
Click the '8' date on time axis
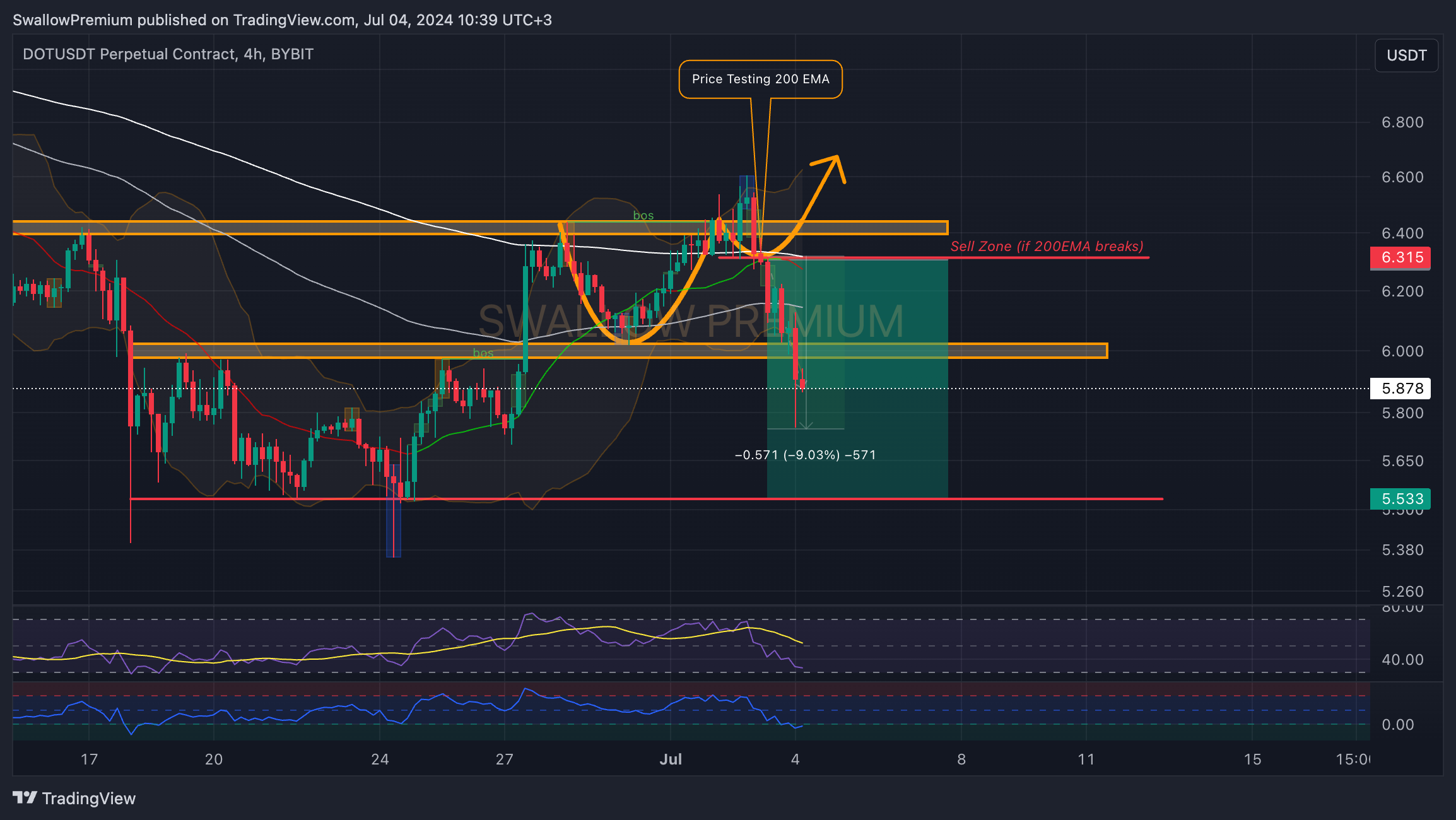[x=961, y=759]
